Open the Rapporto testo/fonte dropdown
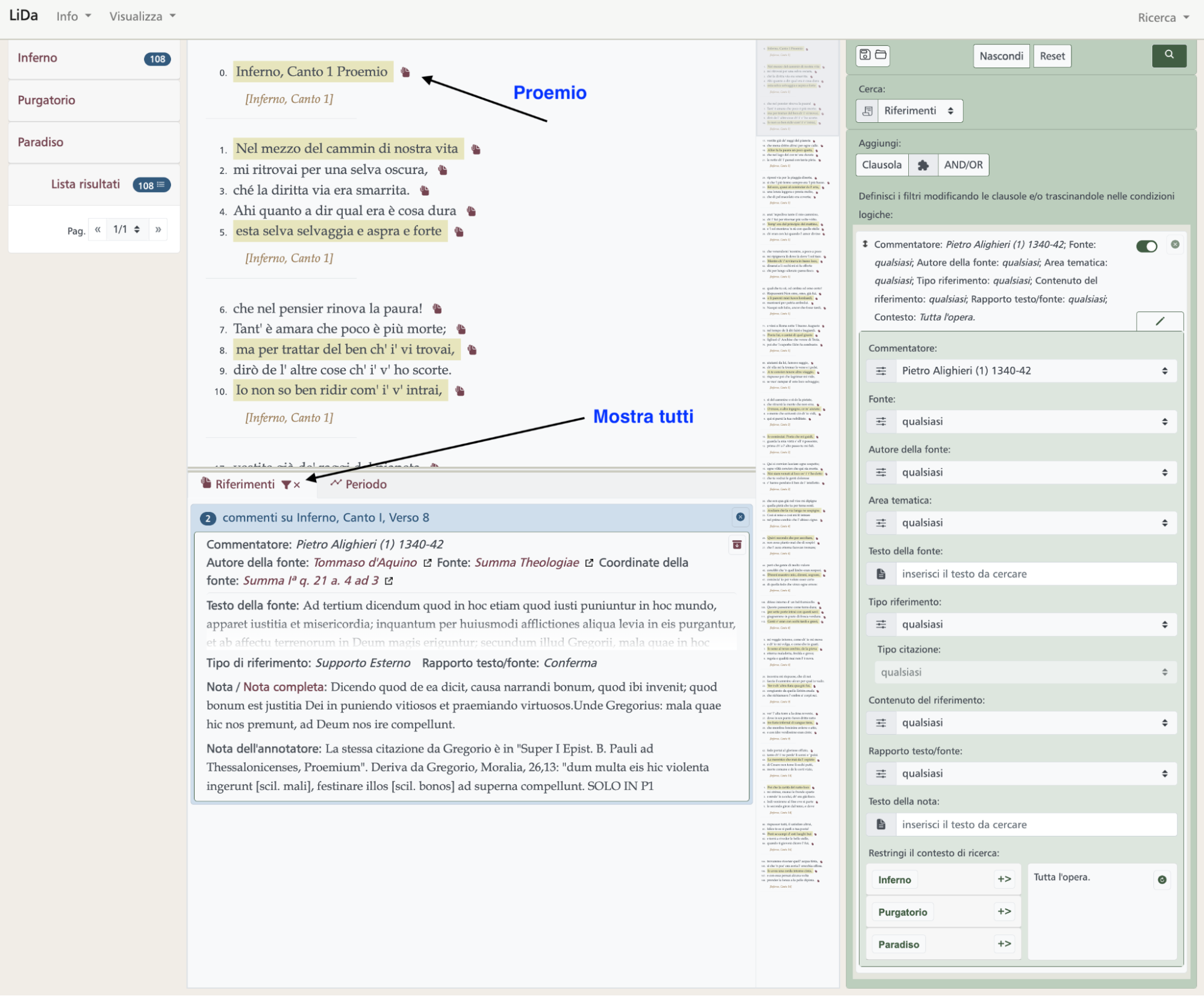The height and width of the screenshot is (996, 1204). [1035, 774]
